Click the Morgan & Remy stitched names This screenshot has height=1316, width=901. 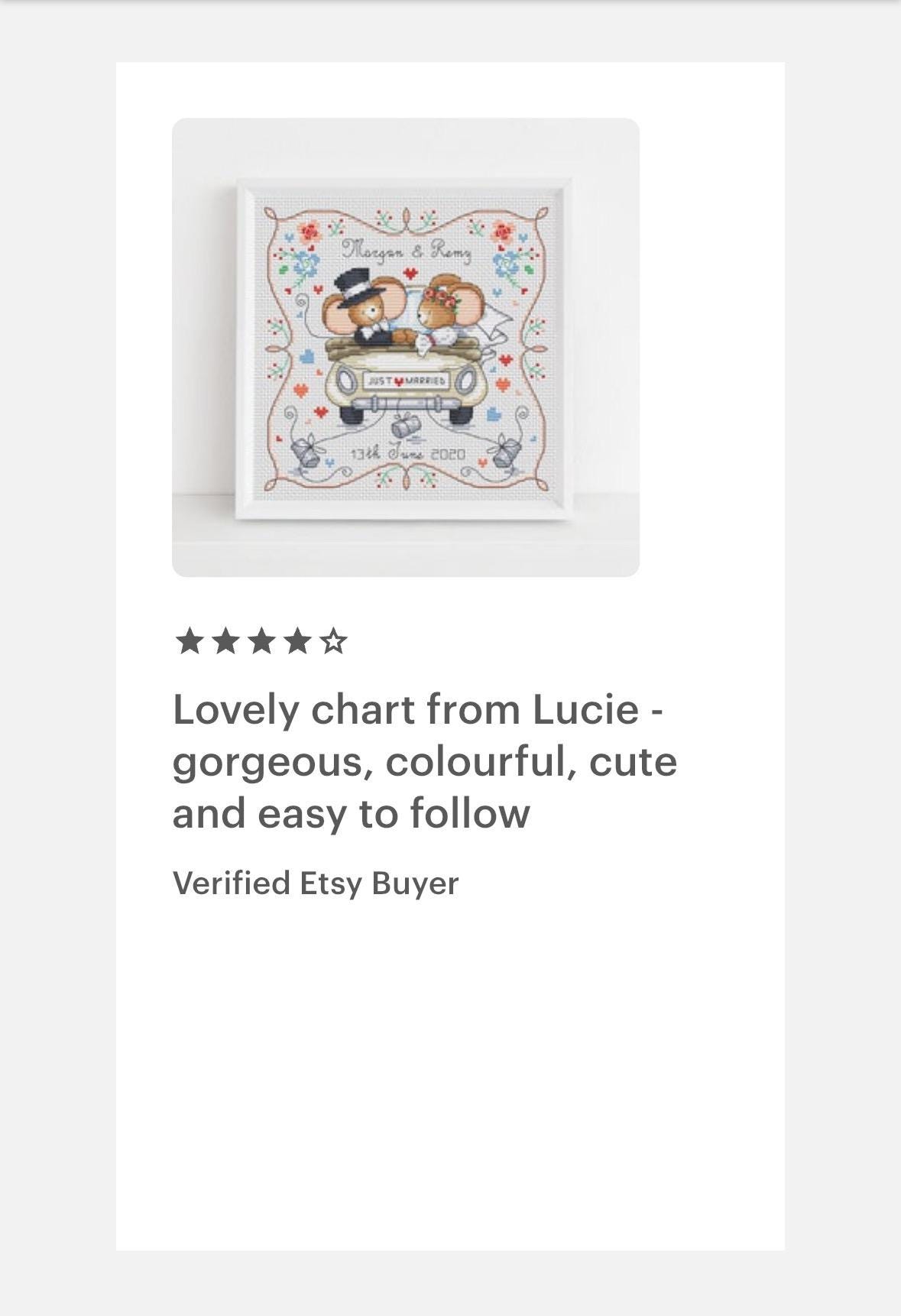click(x=406, y=250)
